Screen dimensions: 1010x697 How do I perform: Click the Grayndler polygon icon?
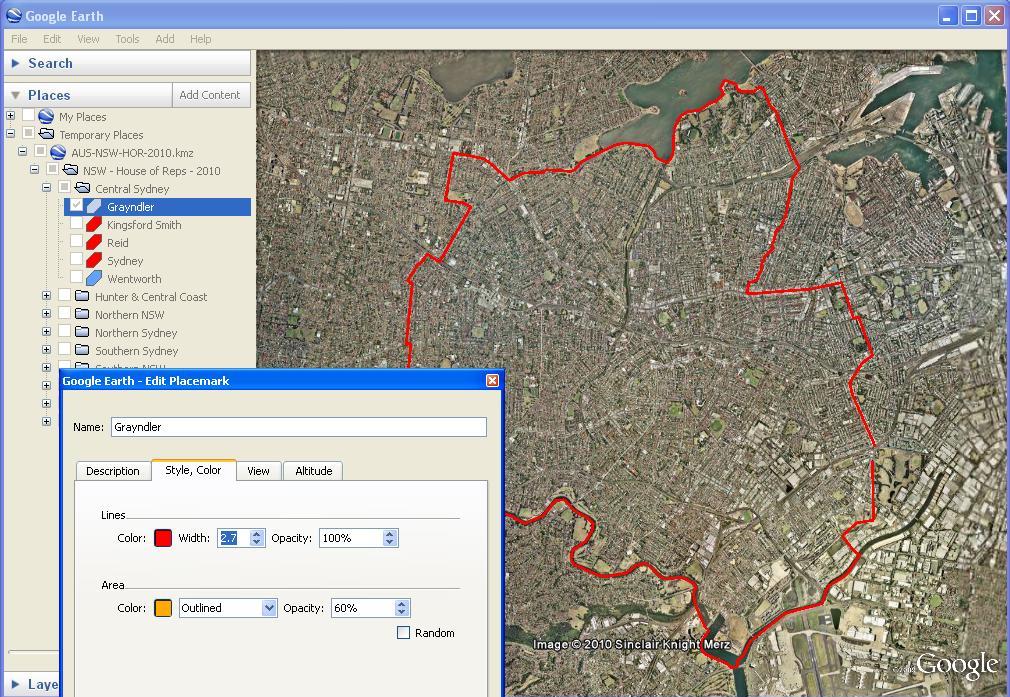tap(94, 207)
